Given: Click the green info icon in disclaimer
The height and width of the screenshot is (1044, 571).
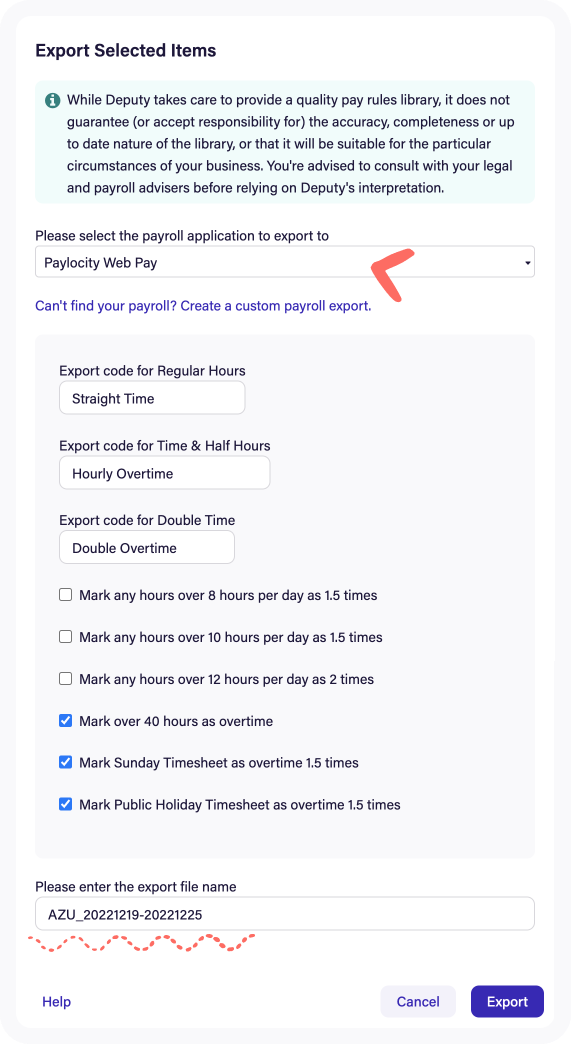Looking at the screenshot, I should pos(52,101).
